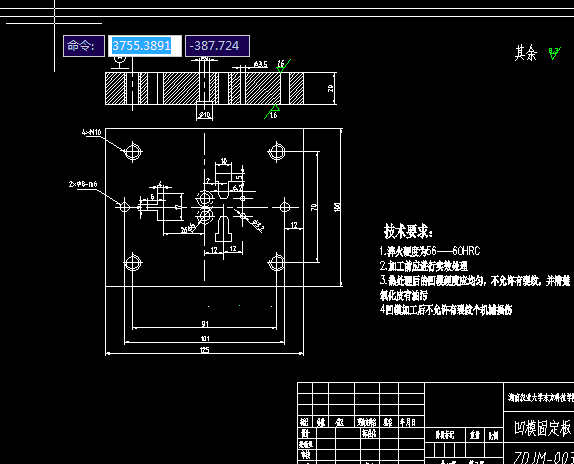The image size is (574, 464).
Task: Select the 其余 text at top right
Action: tap(526, 53)
